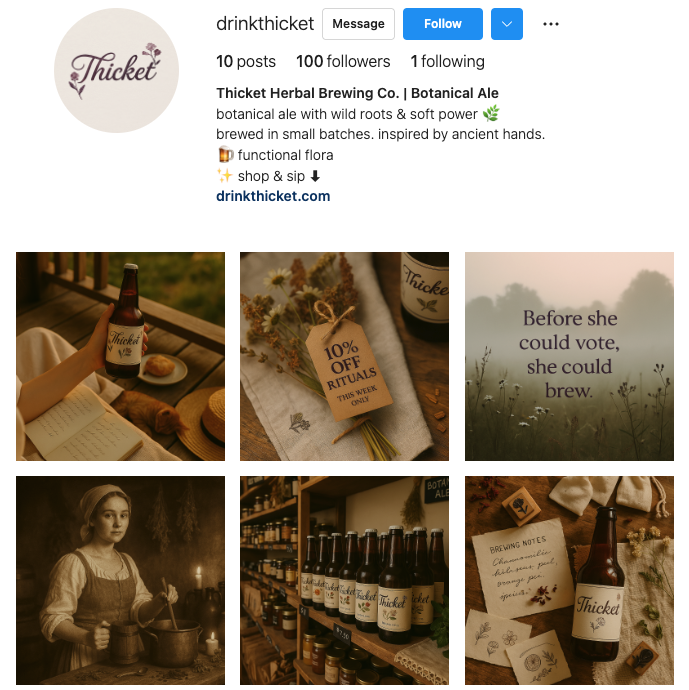
Task: Open the 10% off rituals tag post
Action: point(344,356)
